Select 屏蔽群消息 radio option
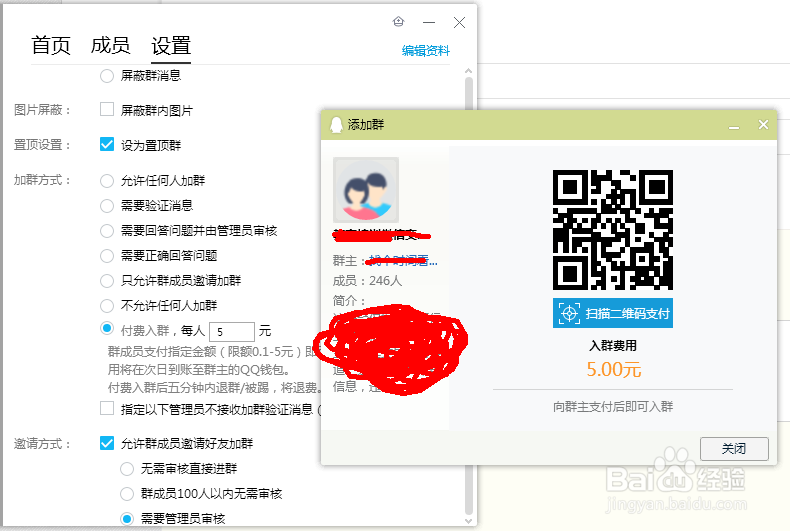Image resolution: width=790 pixels, height=531 pixels. 106,76
